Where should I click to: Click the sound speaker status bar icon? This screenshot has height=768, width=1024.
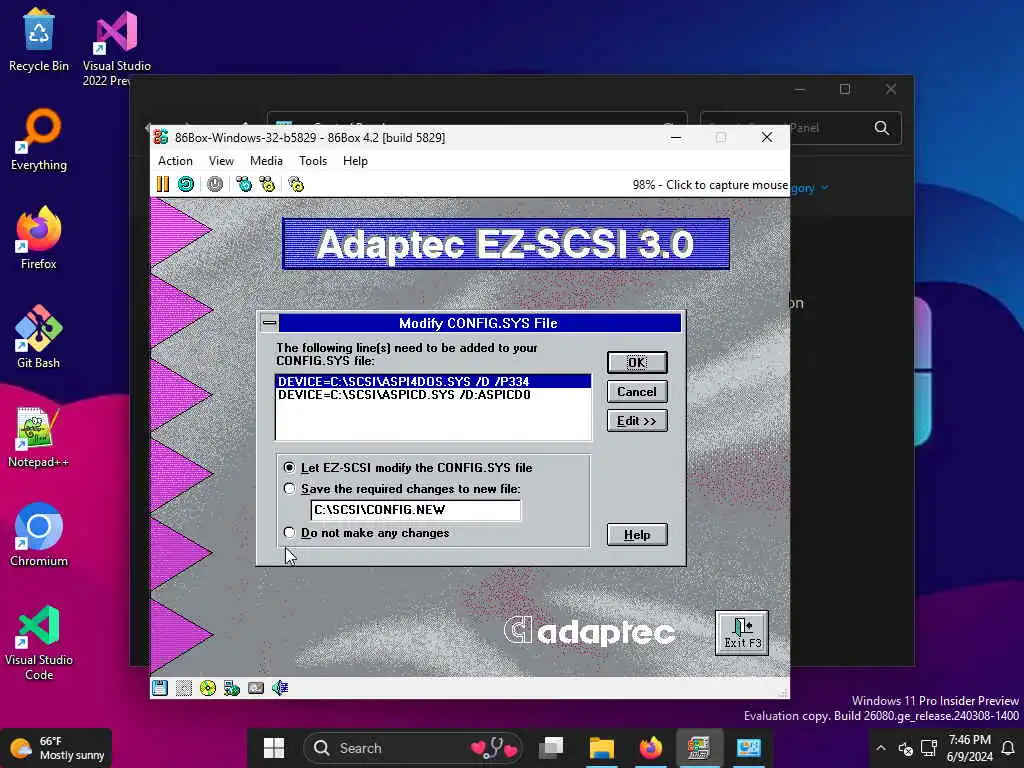(x=280, y=688)
